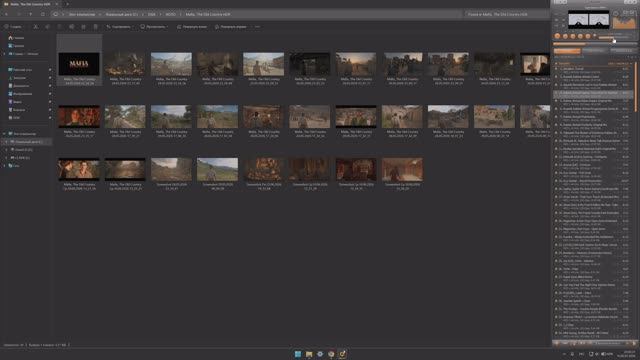640x360 pixels.
Task: Click the highlighted current track in AIMP playlist
Action: pos(593,93)
